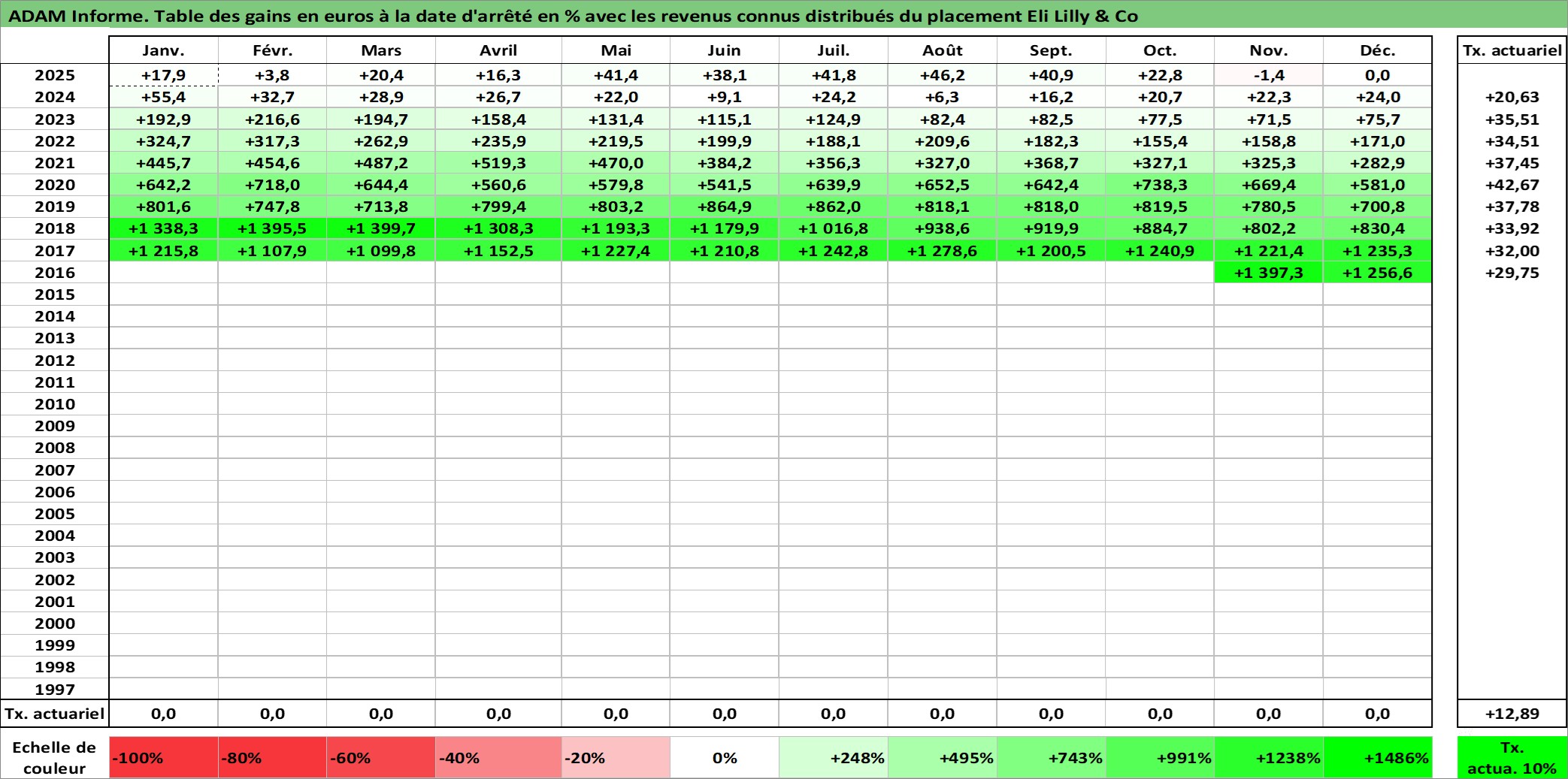Screen dimensions: 1568x779
Task: Select the 2024 row label
Action: (55, 97)
